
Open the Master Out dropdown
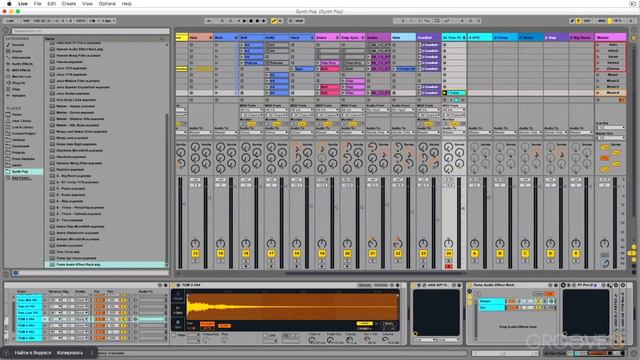[610, 138]
